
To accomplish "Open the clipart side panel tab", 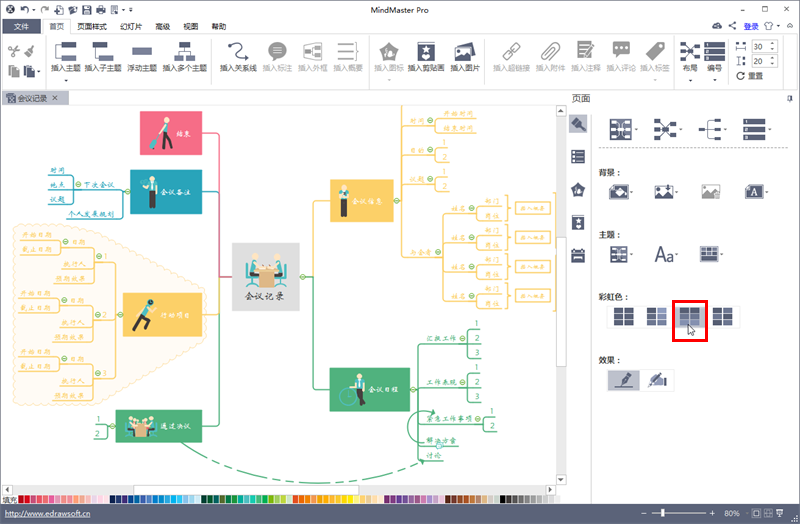I will pos(578,222).
